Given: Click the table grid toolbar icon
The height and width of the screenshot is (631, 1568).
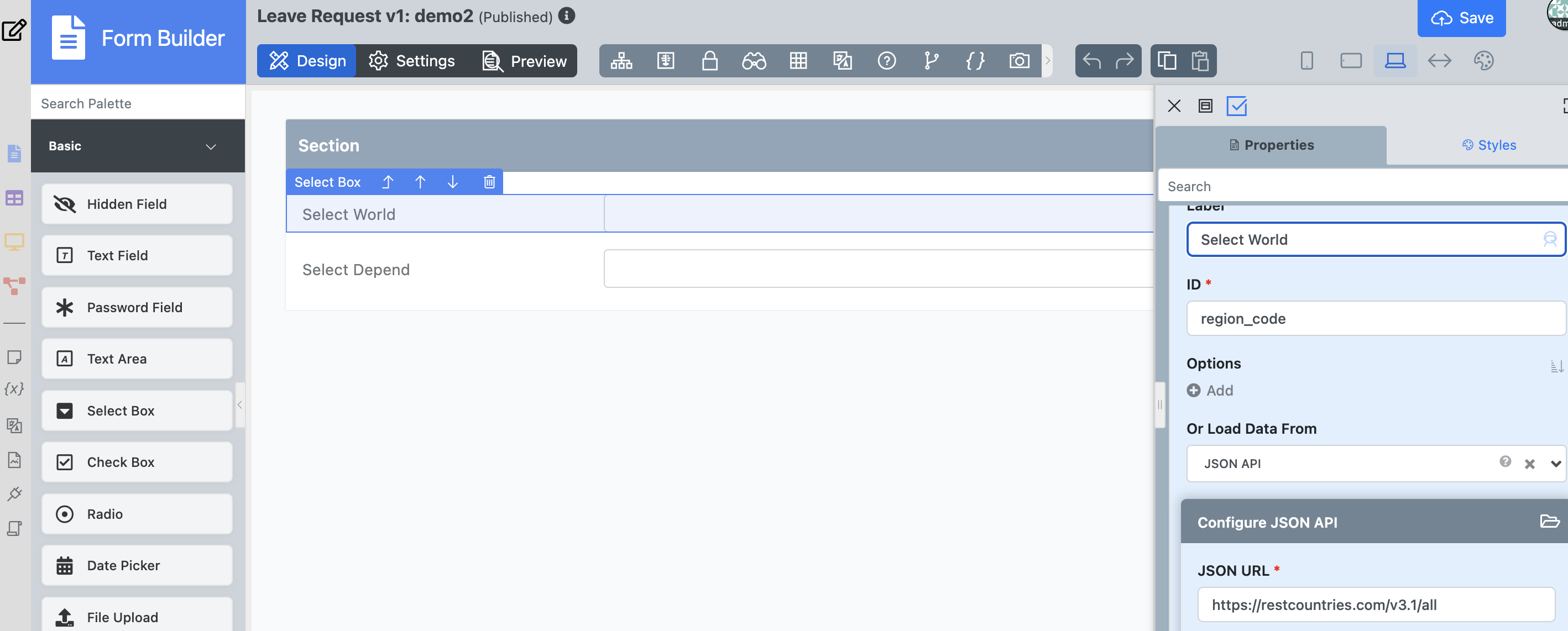Looking at the screenshot, I should [x=798, y=61].
